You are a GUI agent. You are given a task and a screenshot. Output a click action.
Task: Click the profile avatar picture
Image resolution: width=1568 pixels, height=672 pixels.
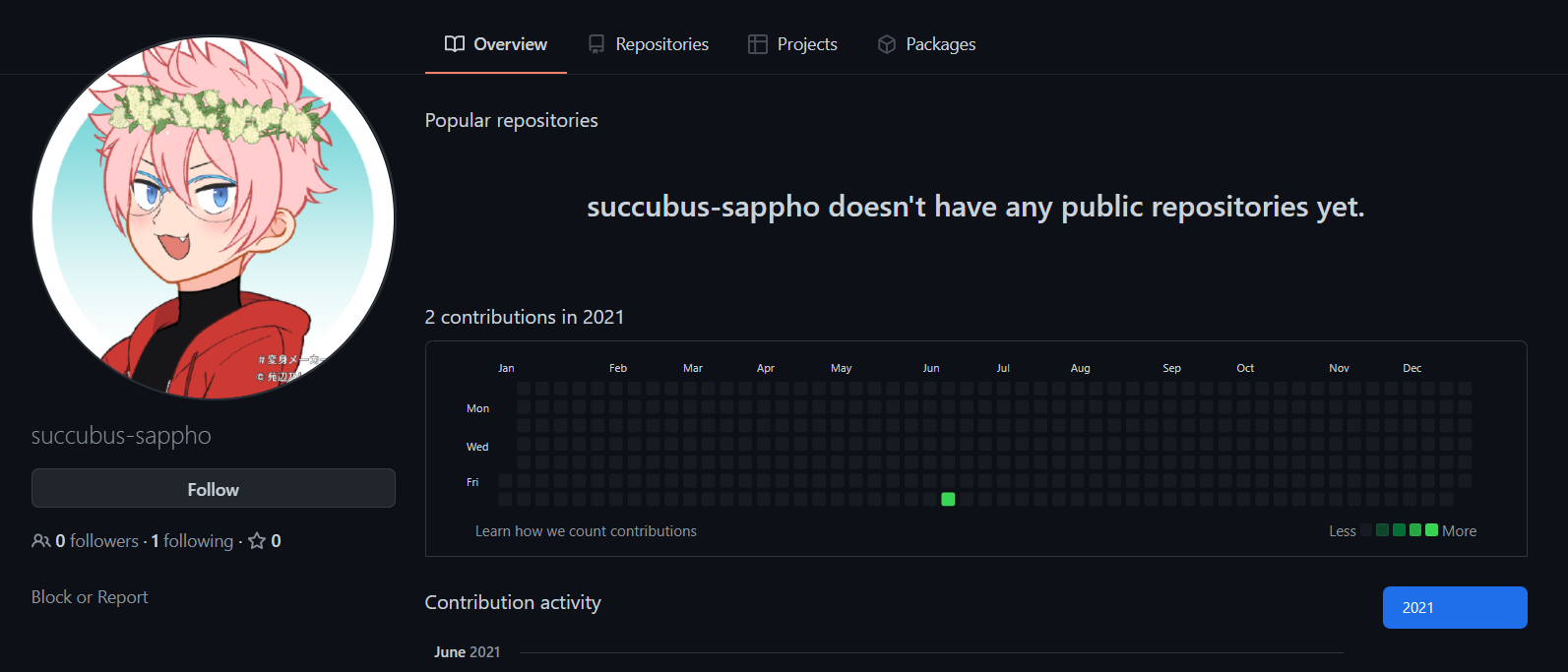point(214,217)
